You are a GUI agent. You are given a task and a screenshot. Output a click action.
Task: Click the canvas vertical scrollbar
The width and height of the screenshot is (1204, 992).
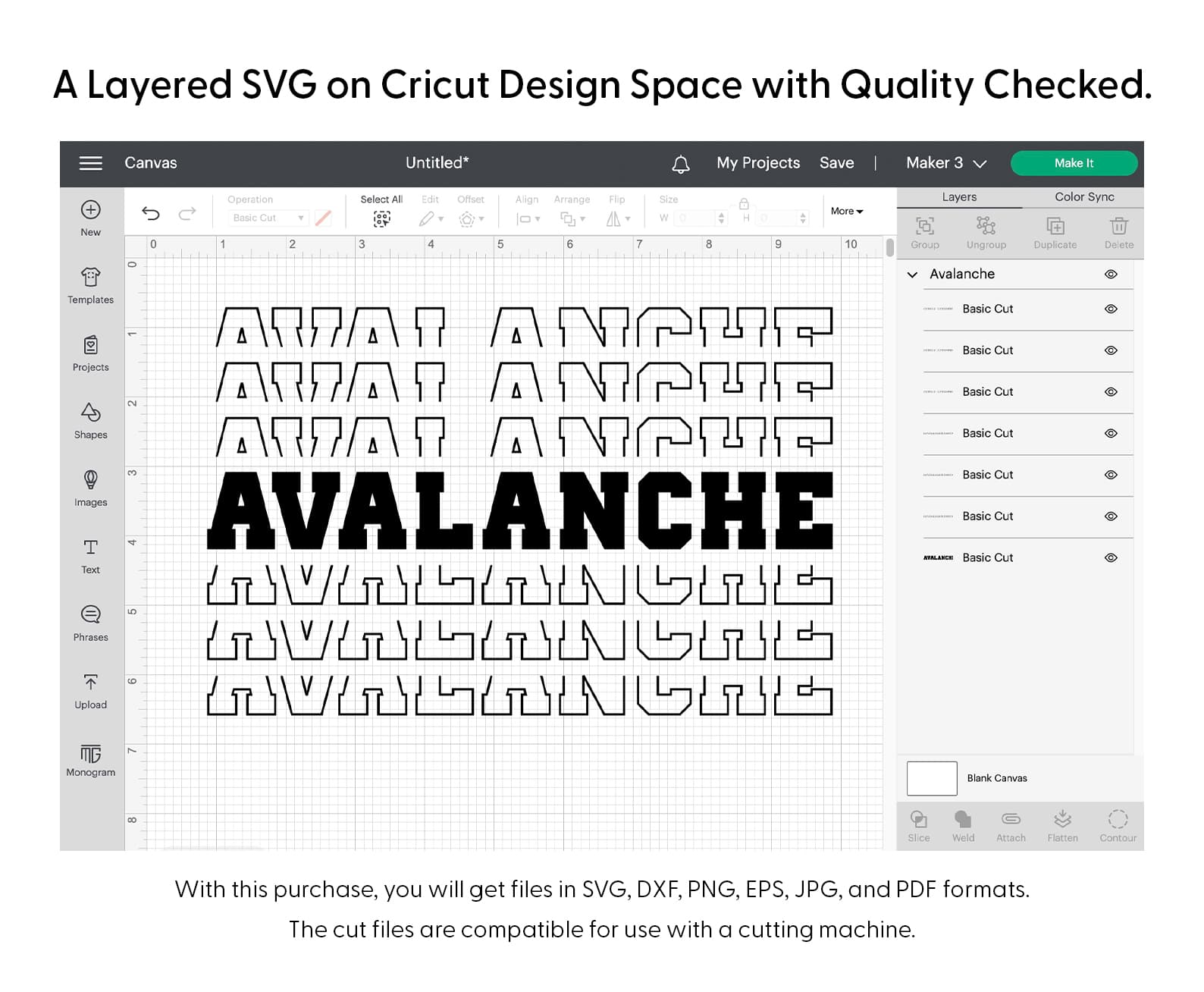tap(889, 247)
